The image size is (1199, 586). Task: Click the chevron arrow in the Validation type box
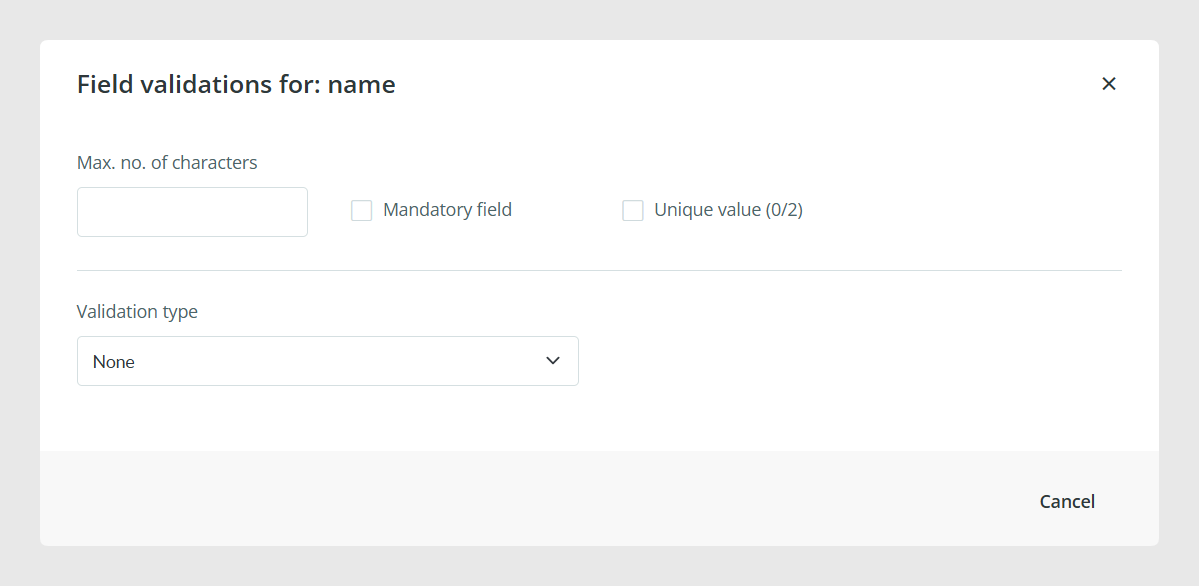click(553, 361)
